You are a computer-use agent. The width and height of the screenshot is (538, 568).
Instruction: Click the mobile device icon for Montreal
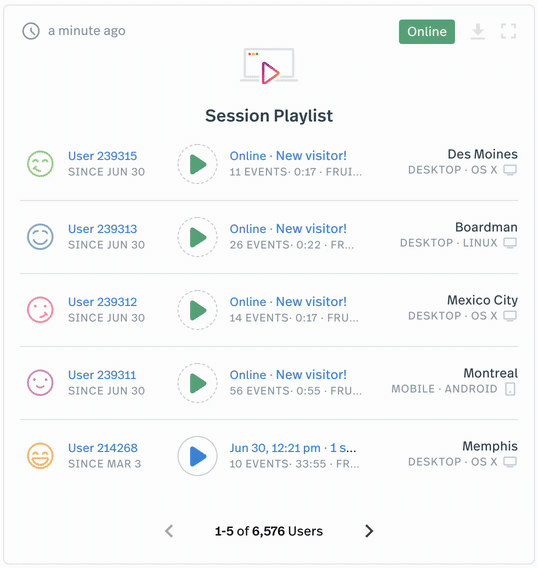tap(510, 389)
